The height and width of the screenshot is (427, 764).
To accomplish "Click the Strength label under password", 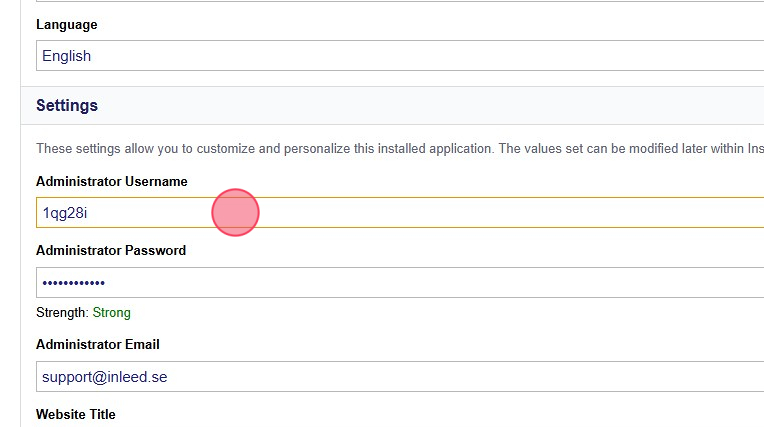I will point(61,313).
